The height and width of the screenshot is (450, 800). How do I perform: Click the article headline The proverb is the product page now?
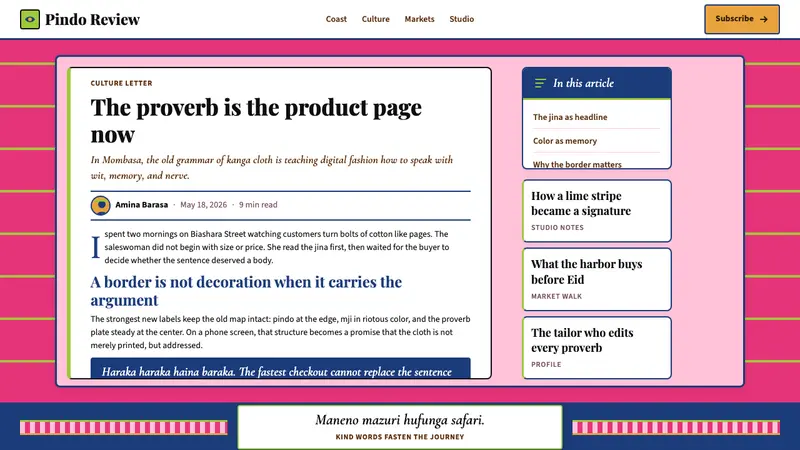click(256, 120)
